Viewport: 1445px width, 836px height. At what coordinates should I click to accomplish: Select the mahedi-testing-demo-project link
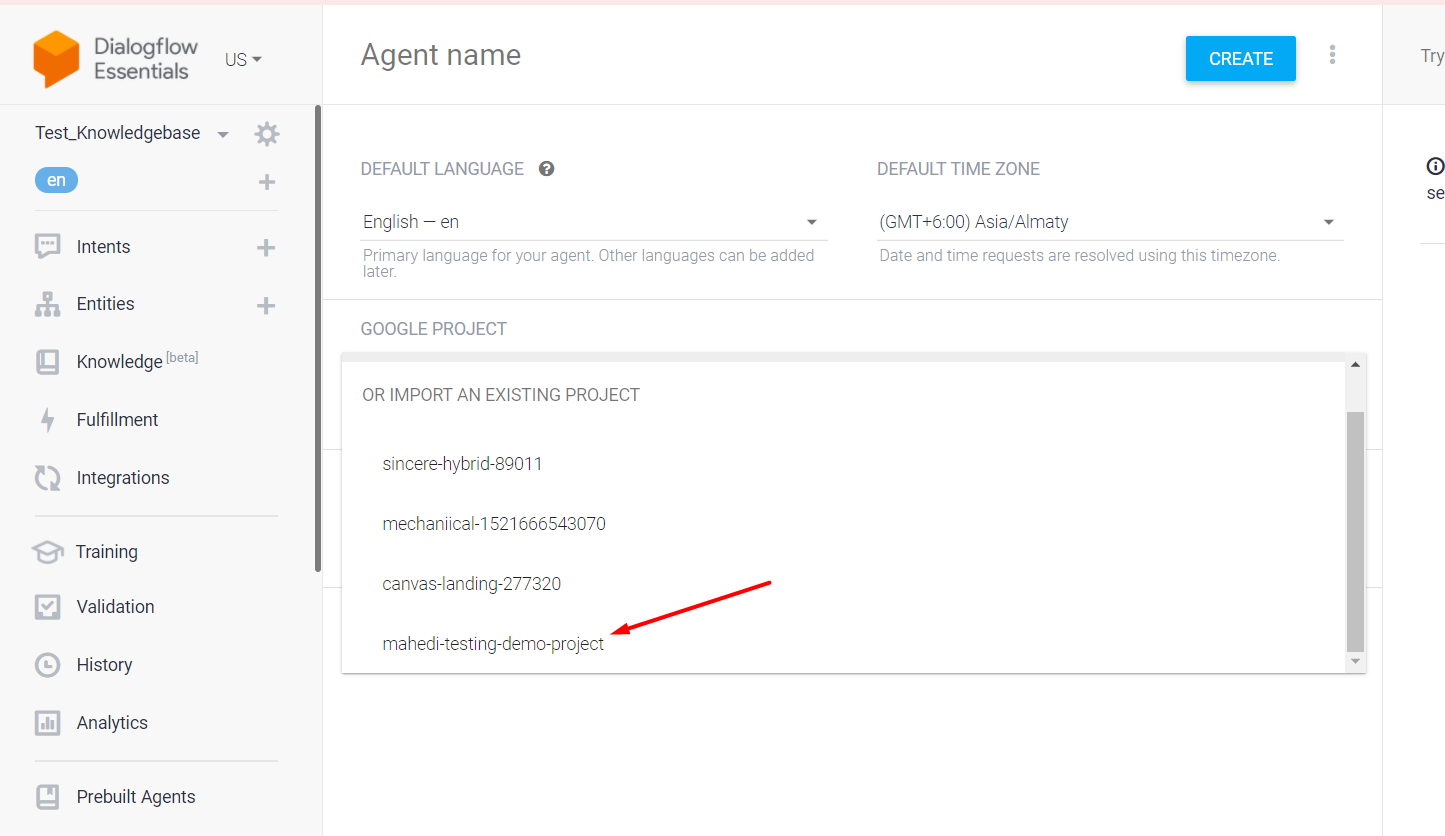(493, 643)
